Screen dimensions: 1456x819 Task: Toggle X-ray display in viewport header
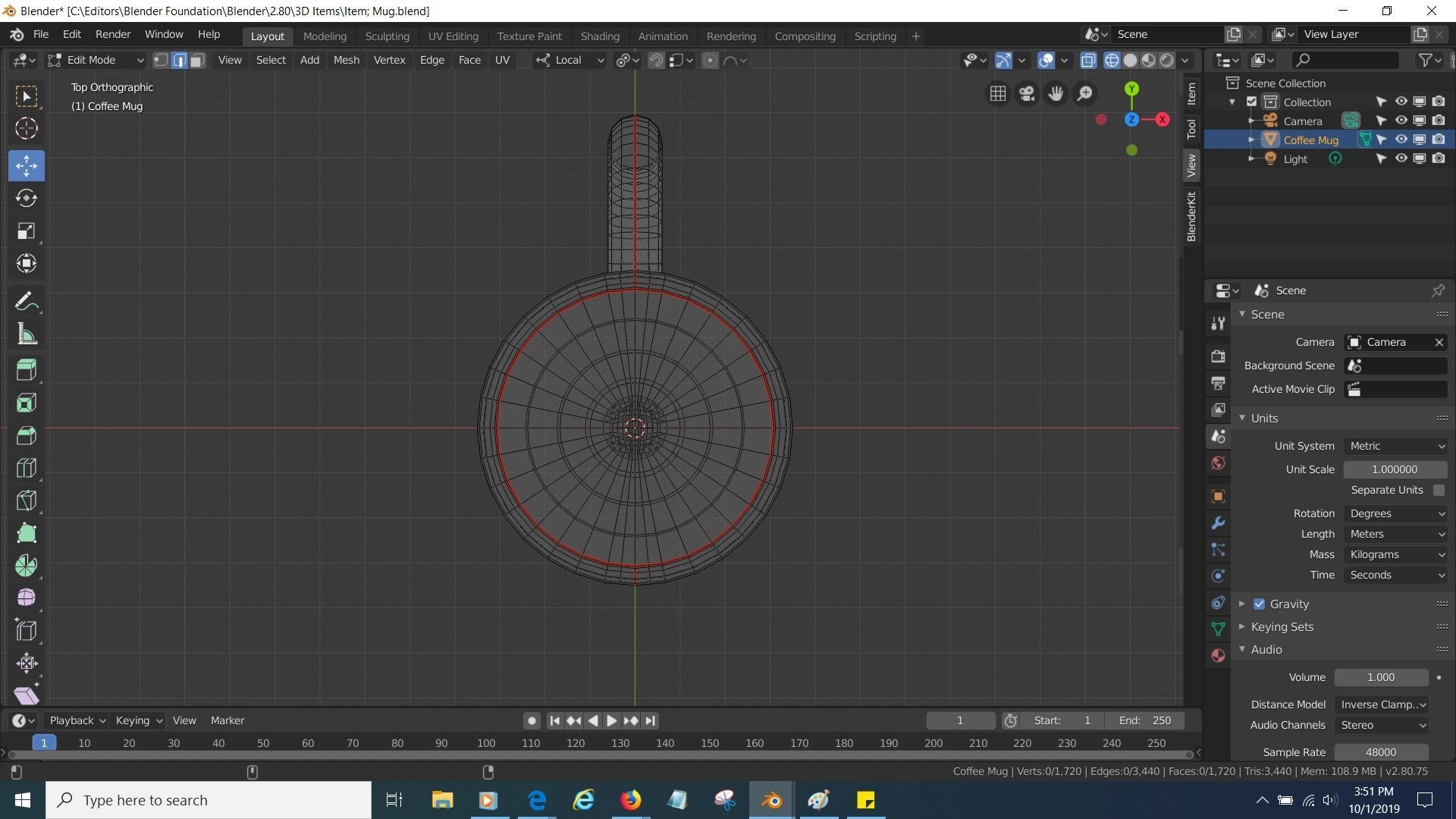[1088, 61]
